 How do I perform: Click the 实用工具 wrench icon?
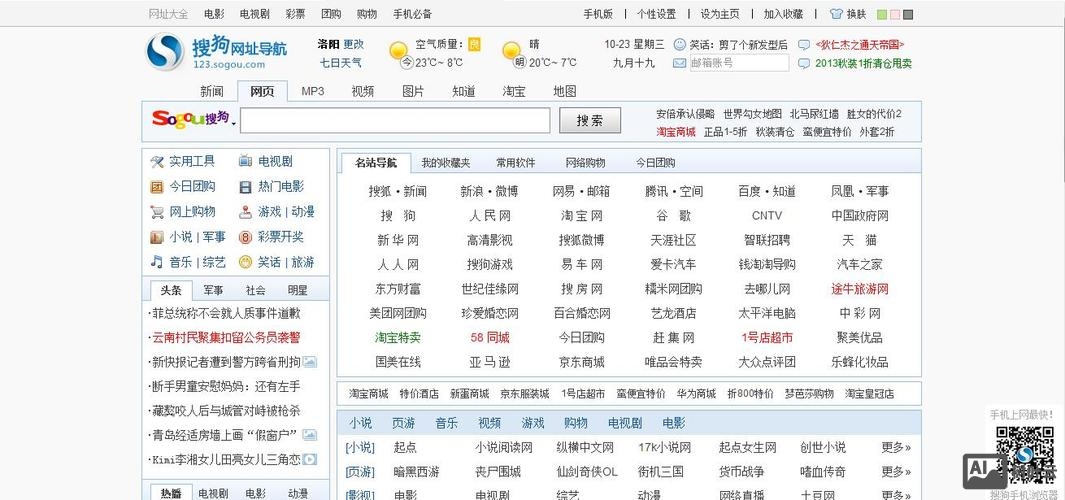[x=157, y=162]
